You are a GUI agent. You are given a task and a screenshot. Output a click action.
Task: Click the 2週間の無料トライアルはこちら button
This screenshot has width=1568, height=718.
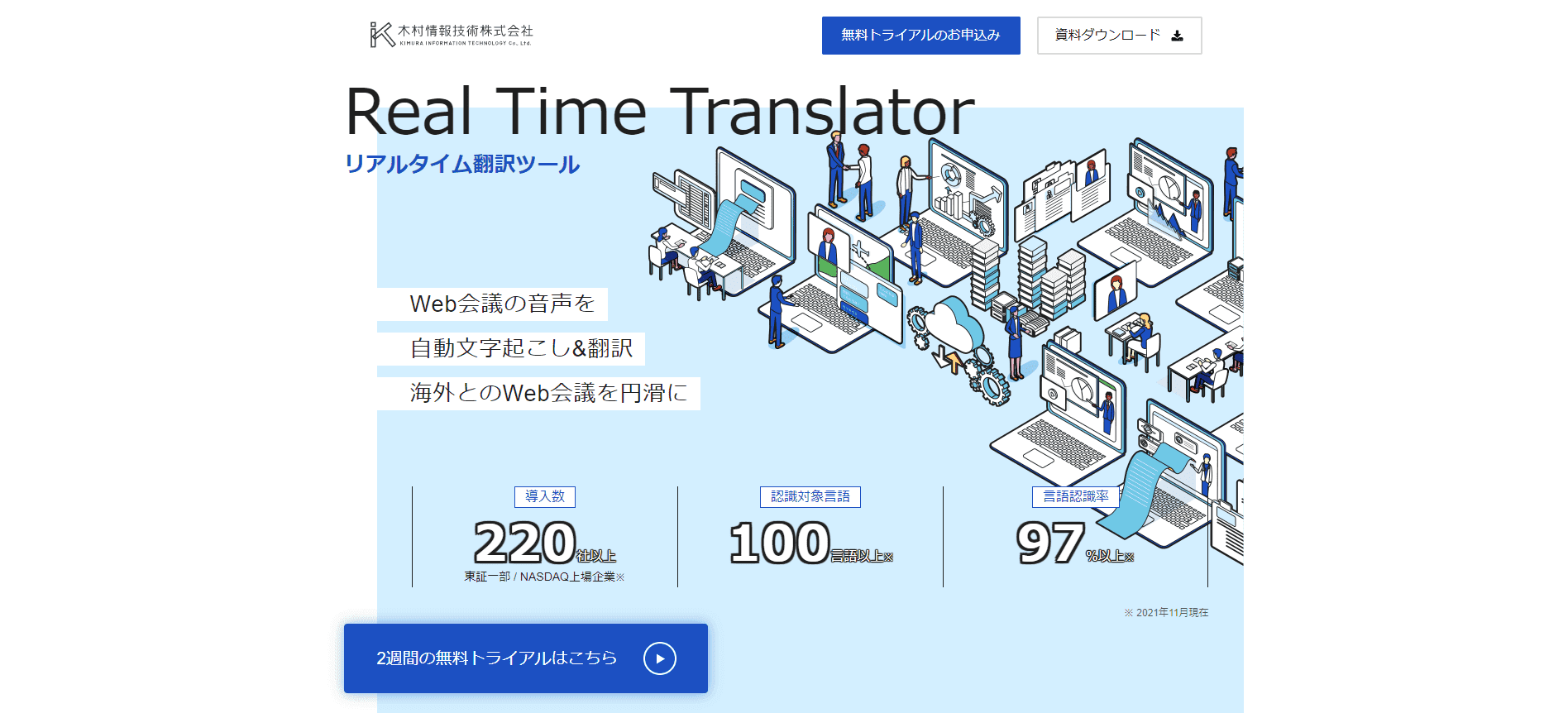tap(526, 658)
